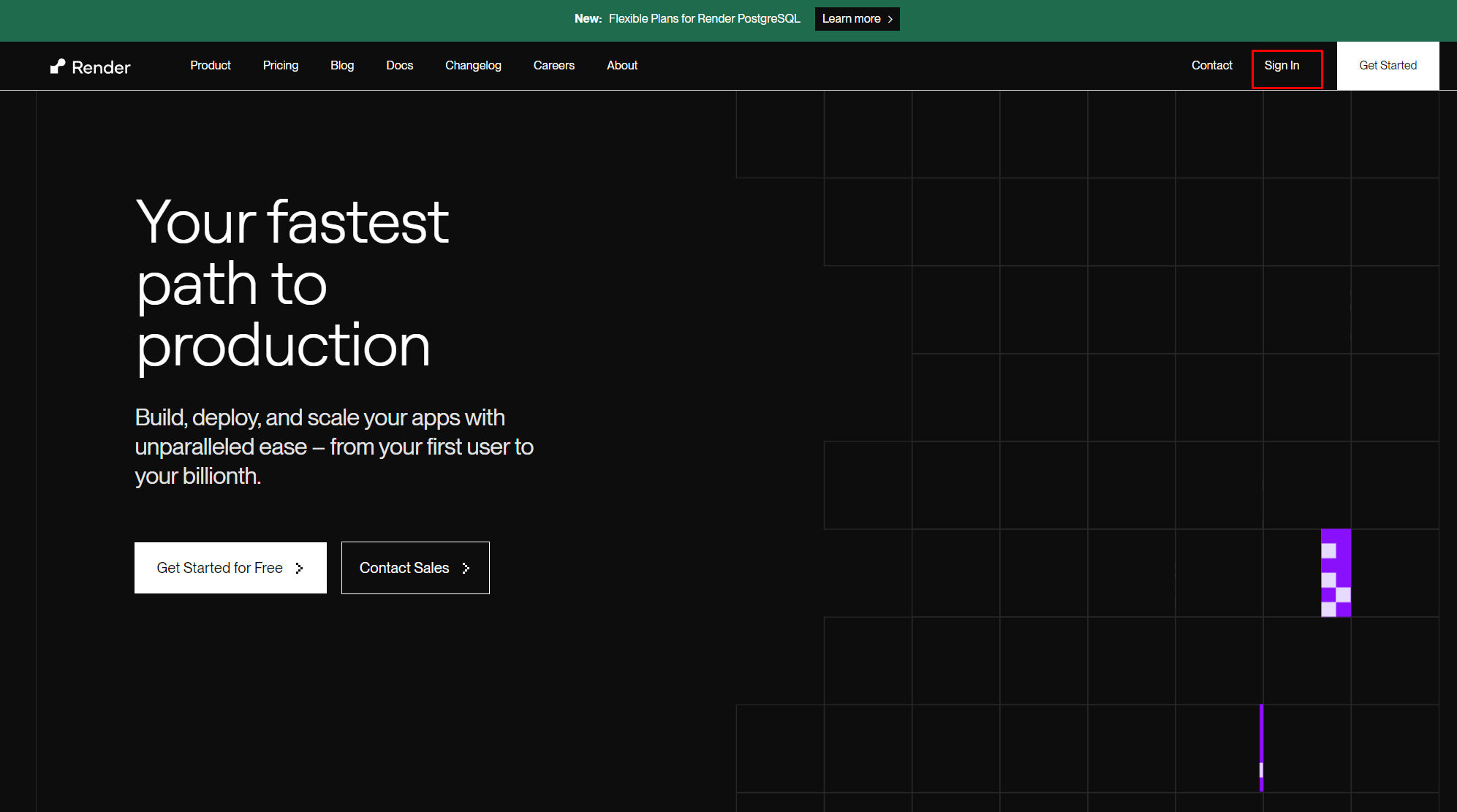Open the Careers page
The width and height of the screenshot is (1457, 812).
(554, 66)
